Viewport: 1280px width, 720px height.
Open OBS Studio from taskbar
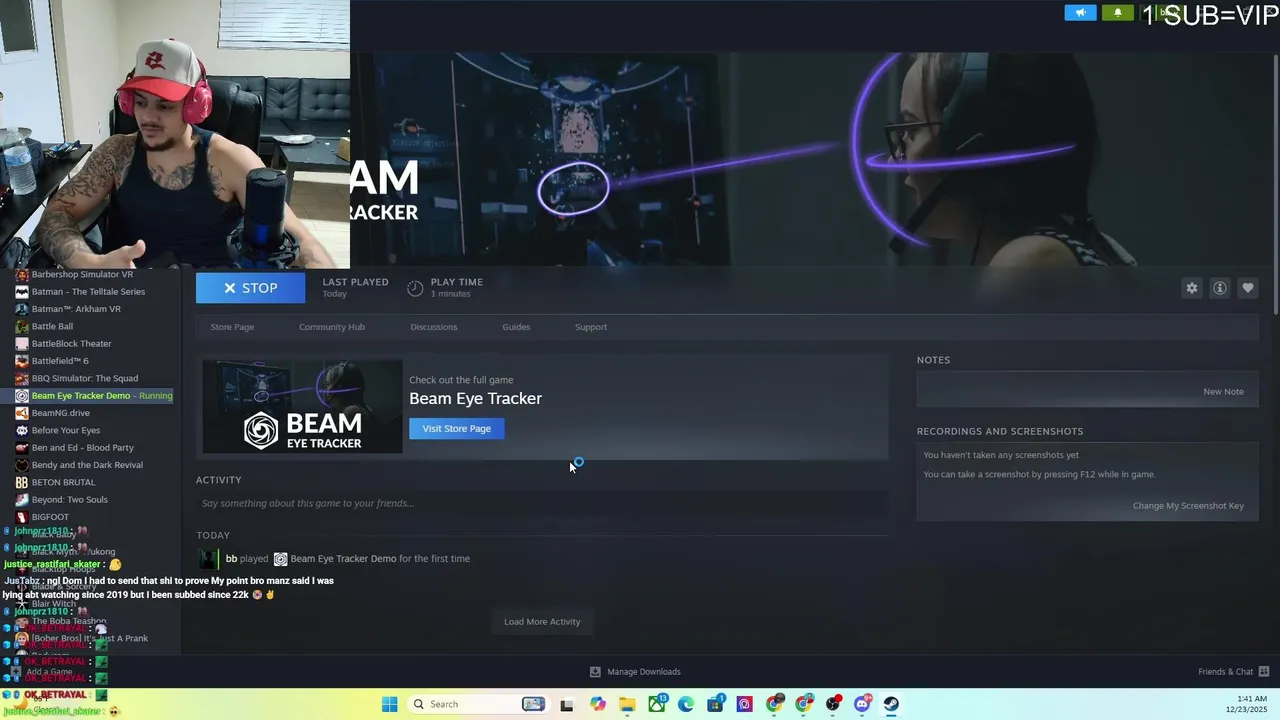point(833,704)
